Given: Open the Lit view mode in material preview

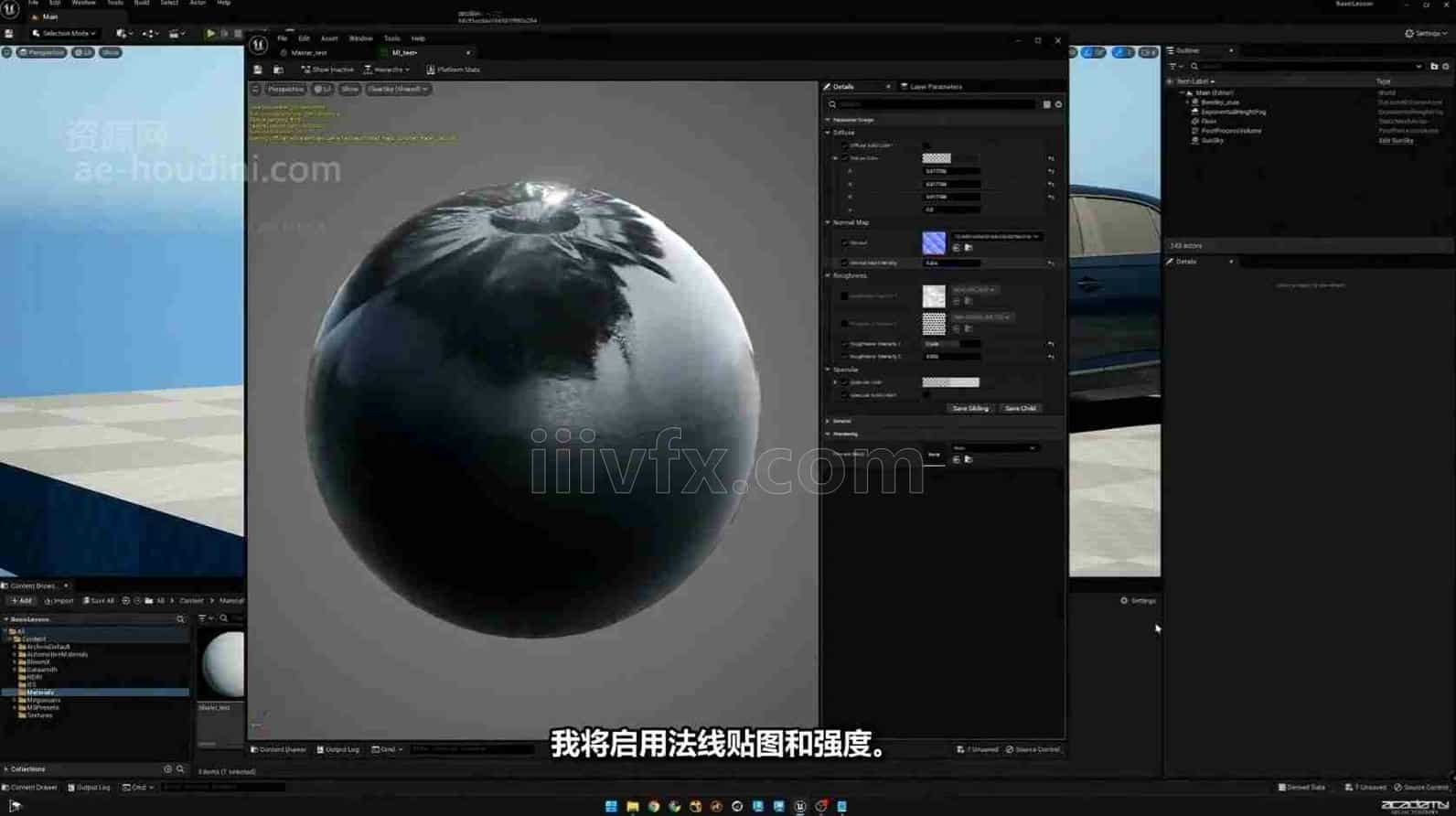Looking at the screenshot, I should coord(324,90).
